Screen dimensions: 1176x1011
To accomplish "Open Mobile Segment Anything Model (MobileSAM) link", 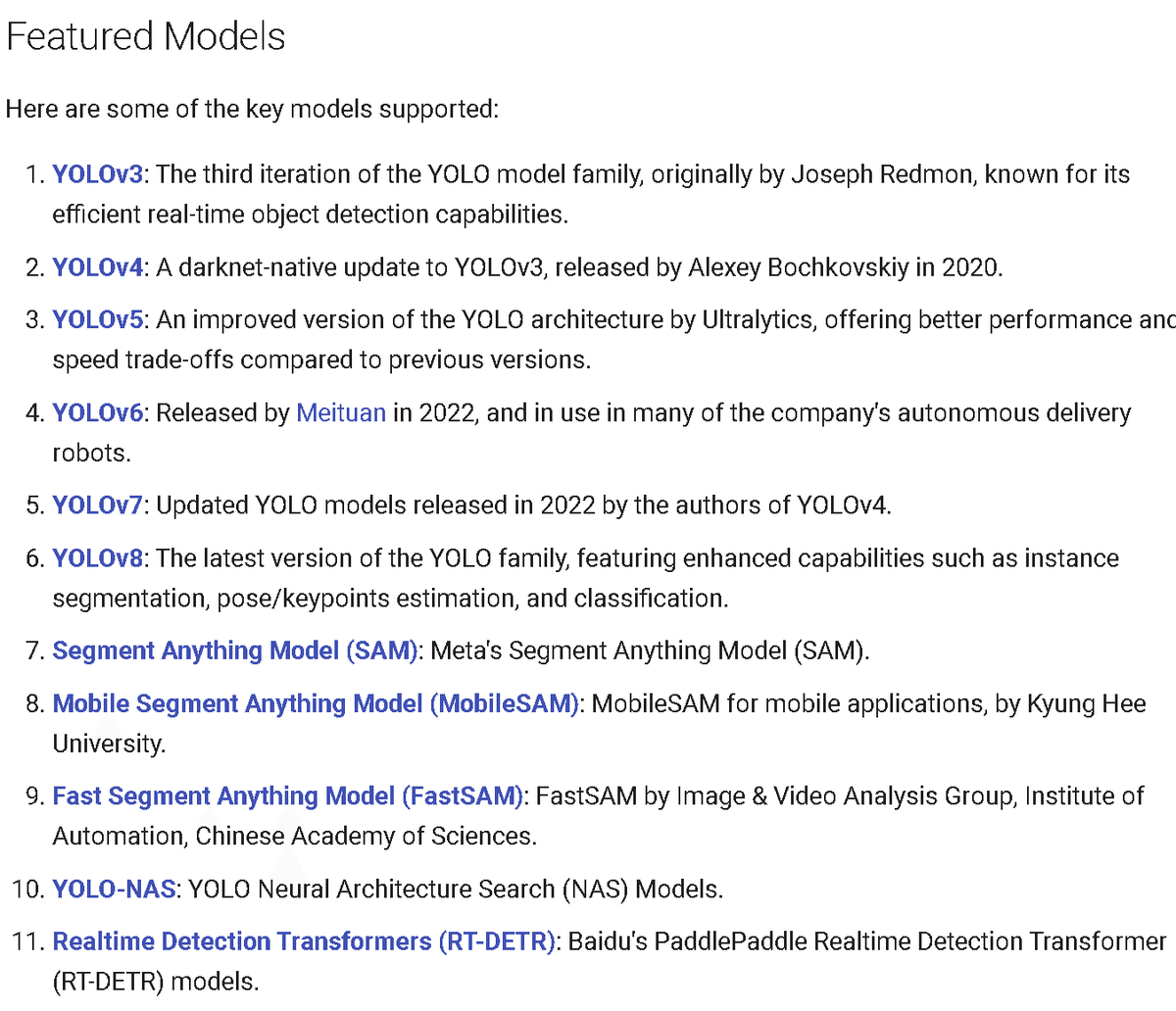I will click(316, 703).
